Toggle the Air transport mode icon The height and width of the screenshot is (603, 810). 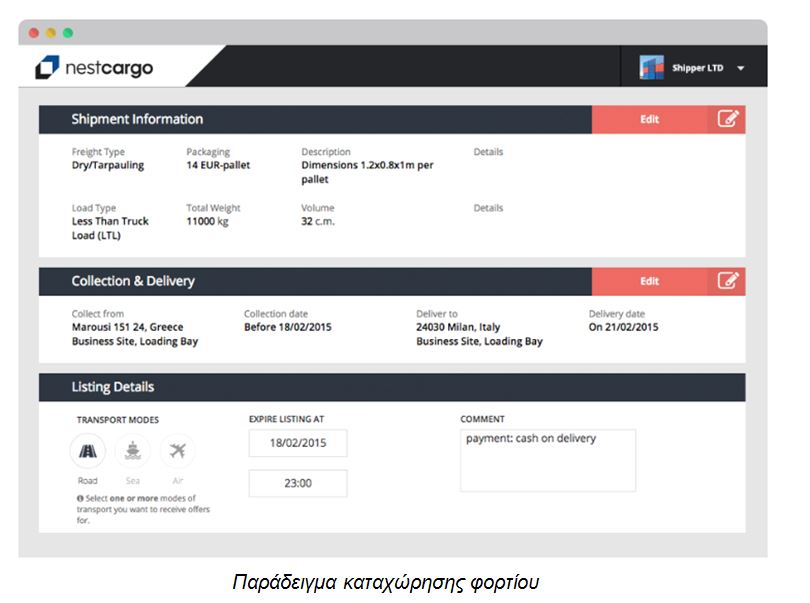(177, 451)
